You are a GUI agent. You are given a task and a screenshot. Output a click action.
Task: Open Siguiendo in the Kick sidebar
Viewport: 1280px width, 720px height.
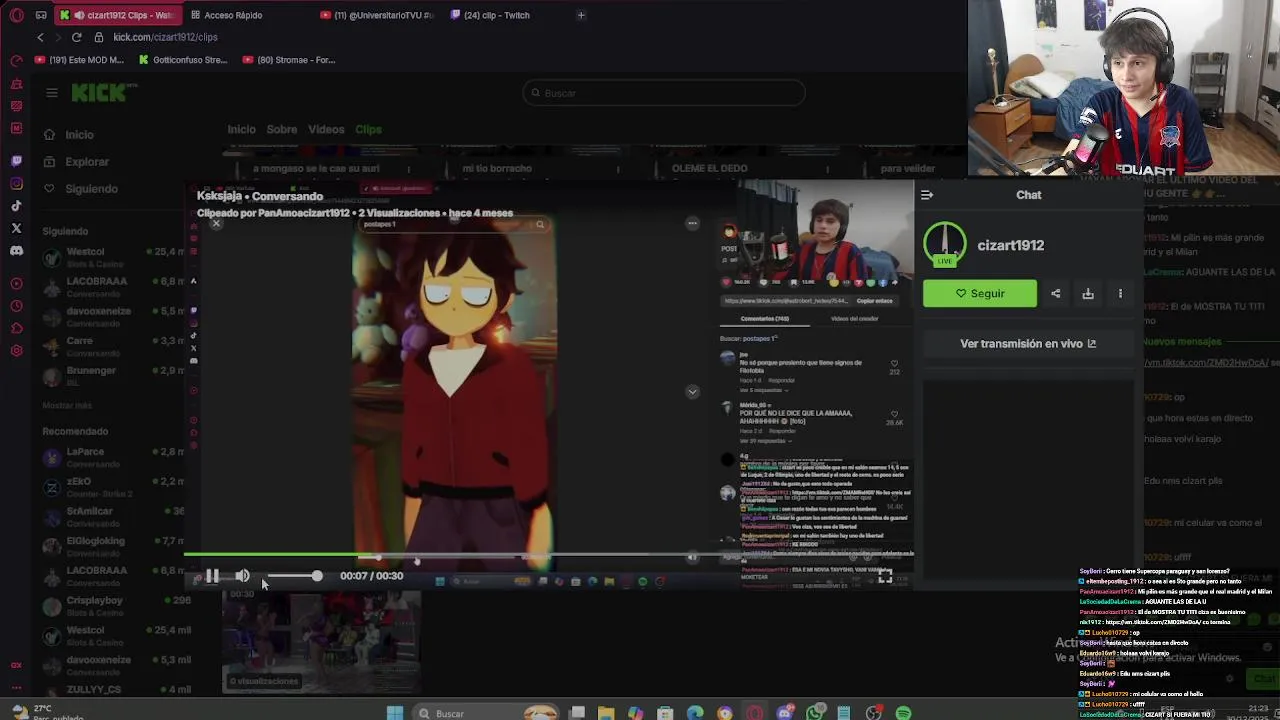(91, 189)
